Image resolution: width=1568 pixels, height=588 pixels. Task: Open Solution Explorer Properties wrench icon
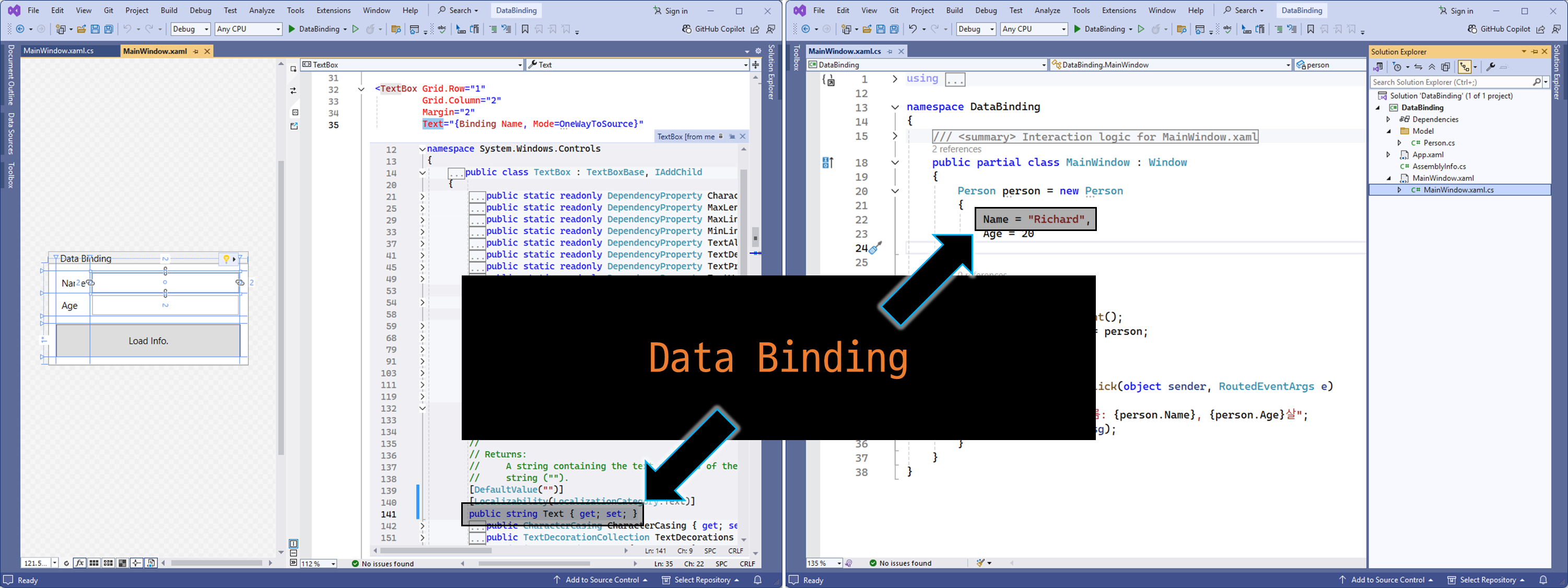click(x=1490, y=67)
